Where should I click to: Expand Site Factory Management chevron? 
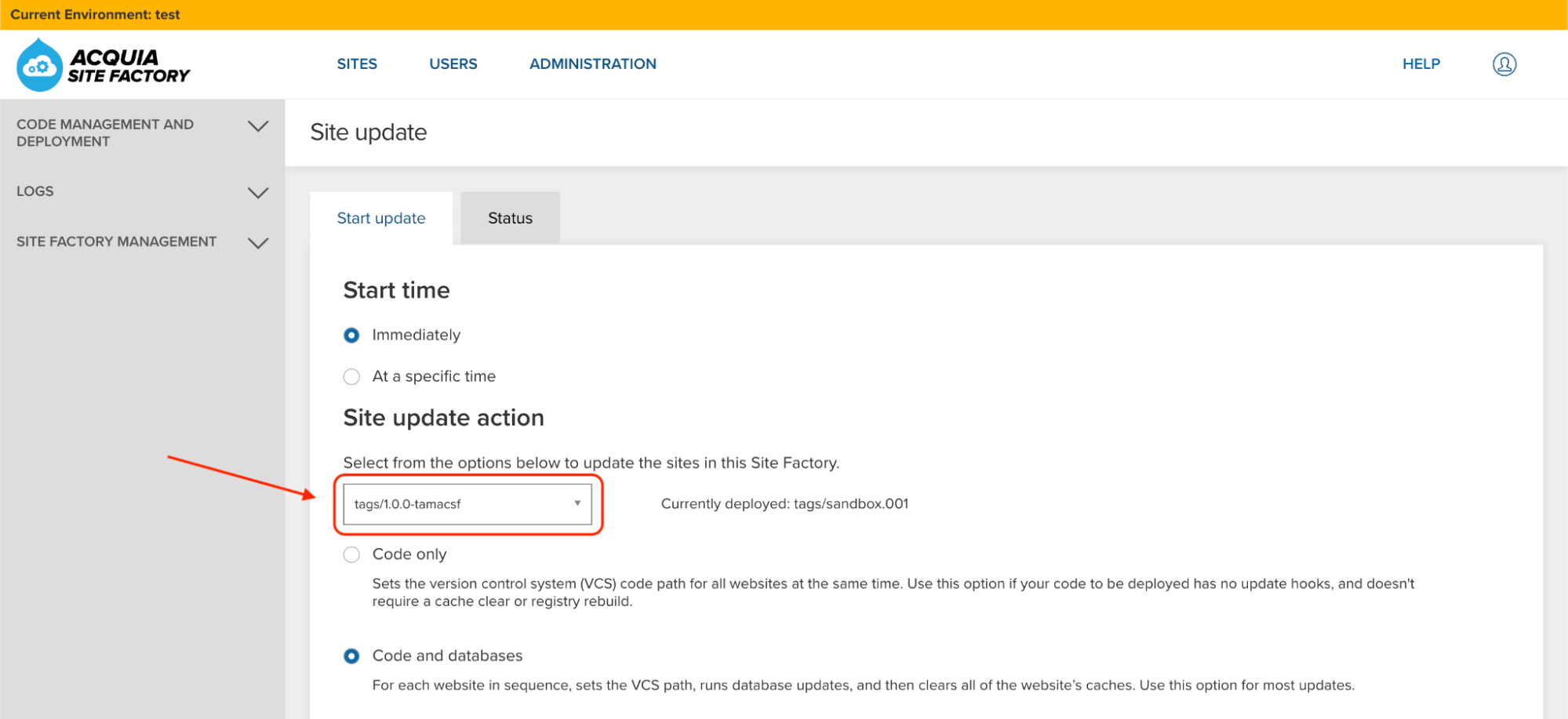coord(258,243)
